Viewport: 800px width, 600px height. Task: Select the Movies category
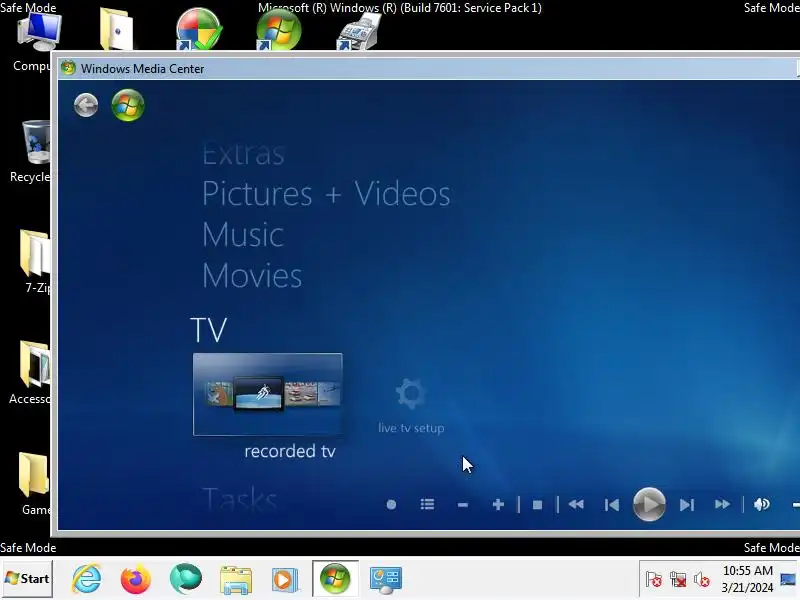tap(252, 276)
